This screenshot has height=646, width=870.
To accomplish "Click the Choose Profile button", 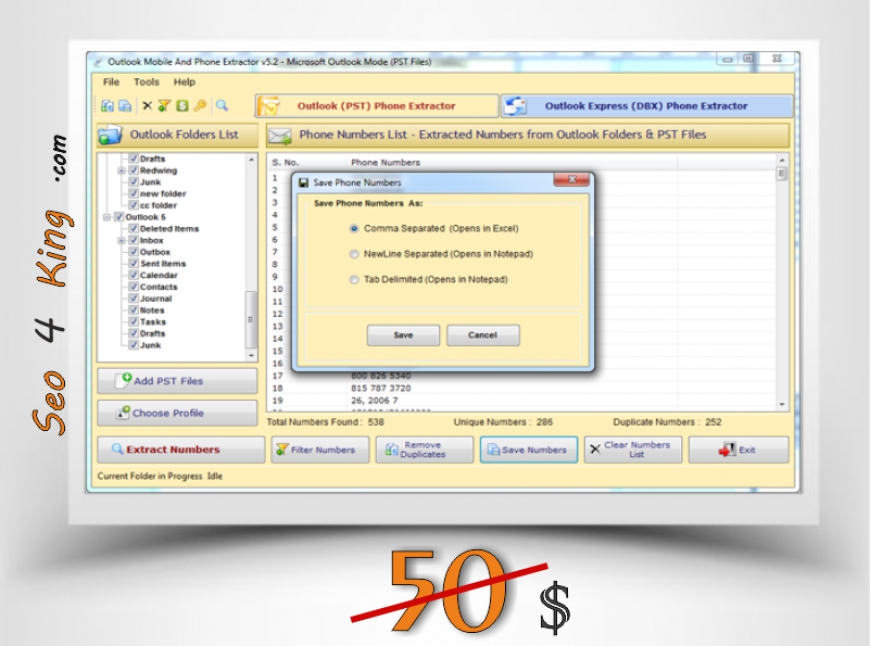I will [x=178, y=413].
